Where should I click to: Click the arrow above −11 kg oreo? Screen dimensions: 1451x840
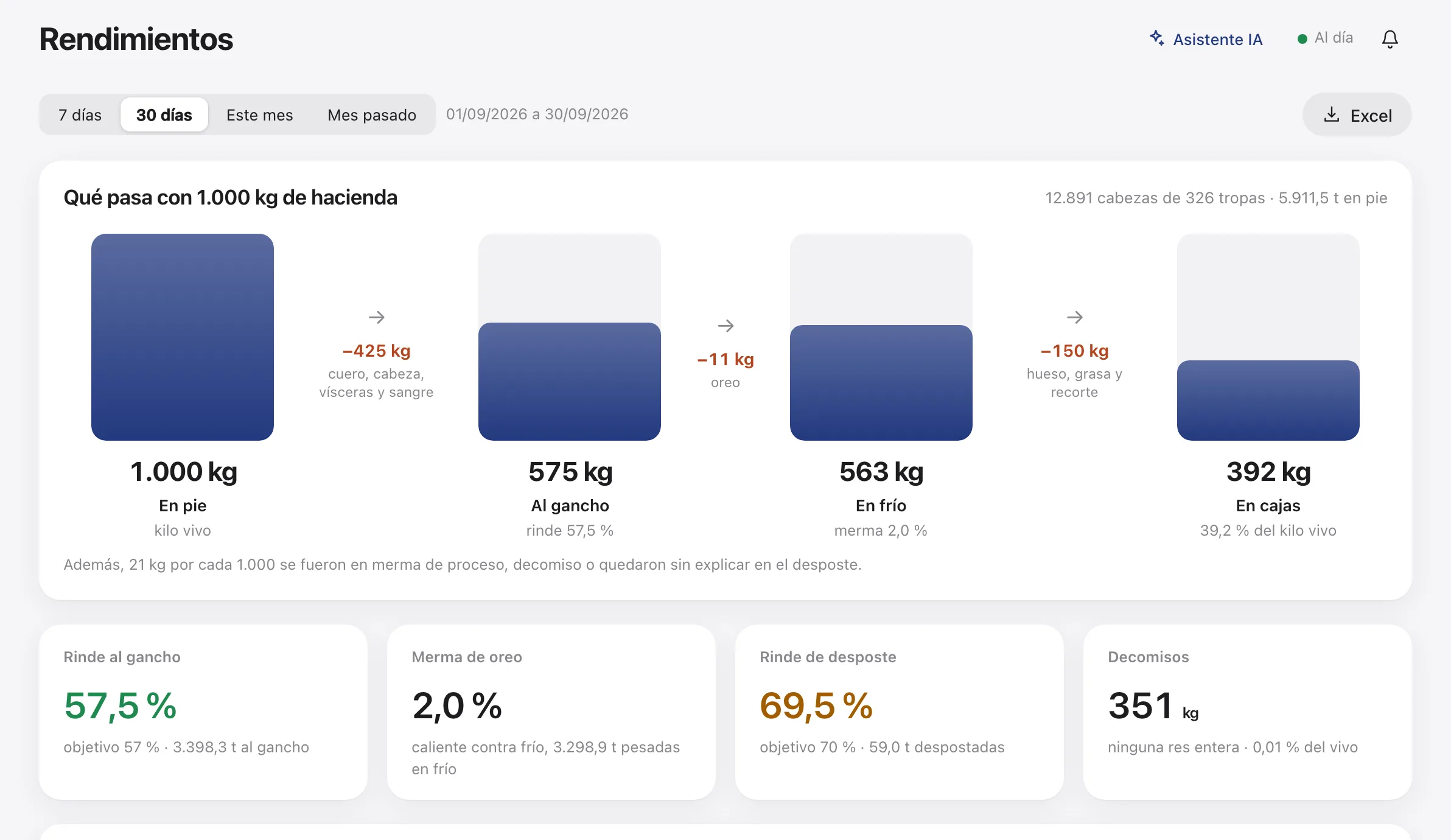(725, 326)
